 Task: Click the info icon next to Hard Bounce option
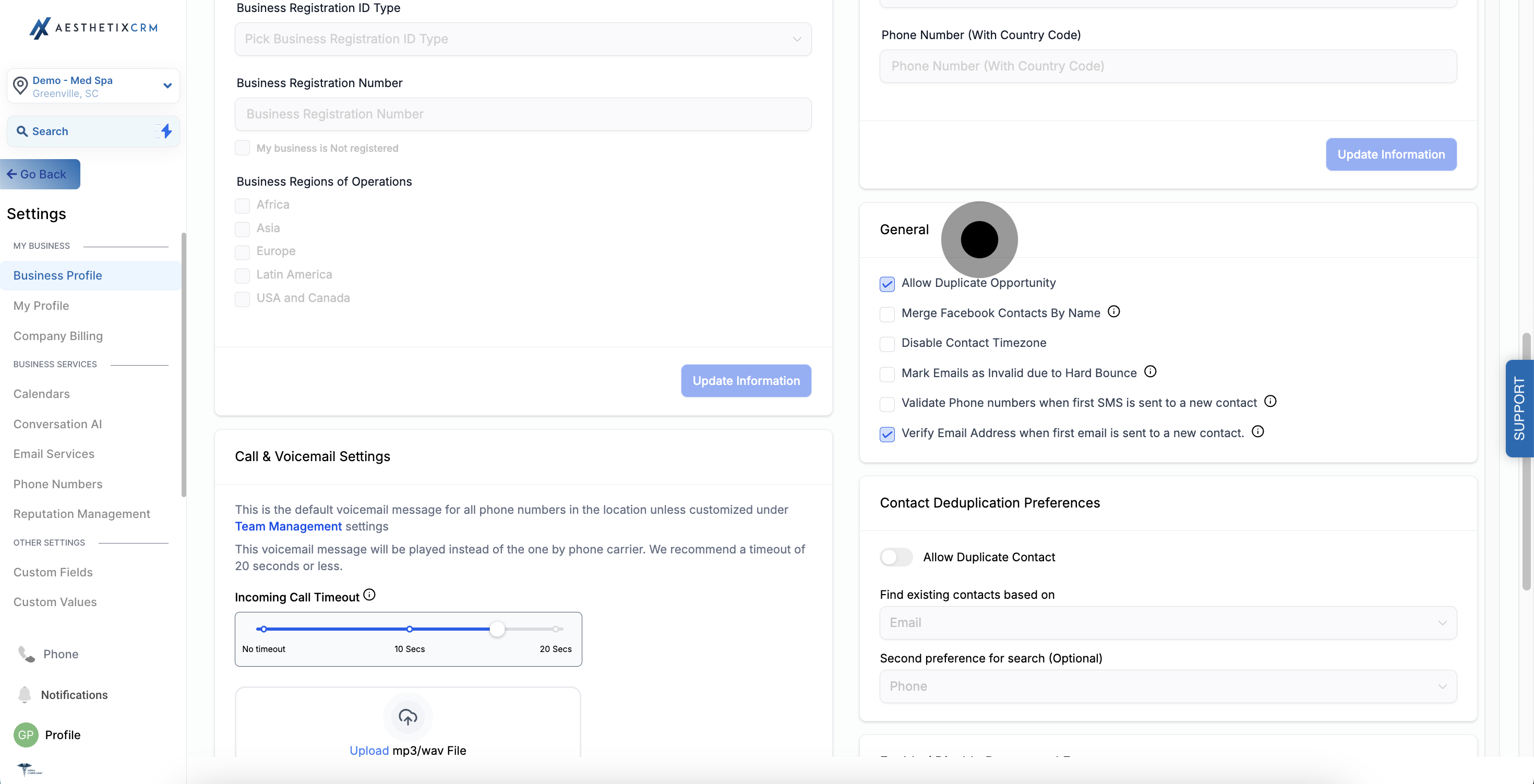click(x=1150, y=371)
